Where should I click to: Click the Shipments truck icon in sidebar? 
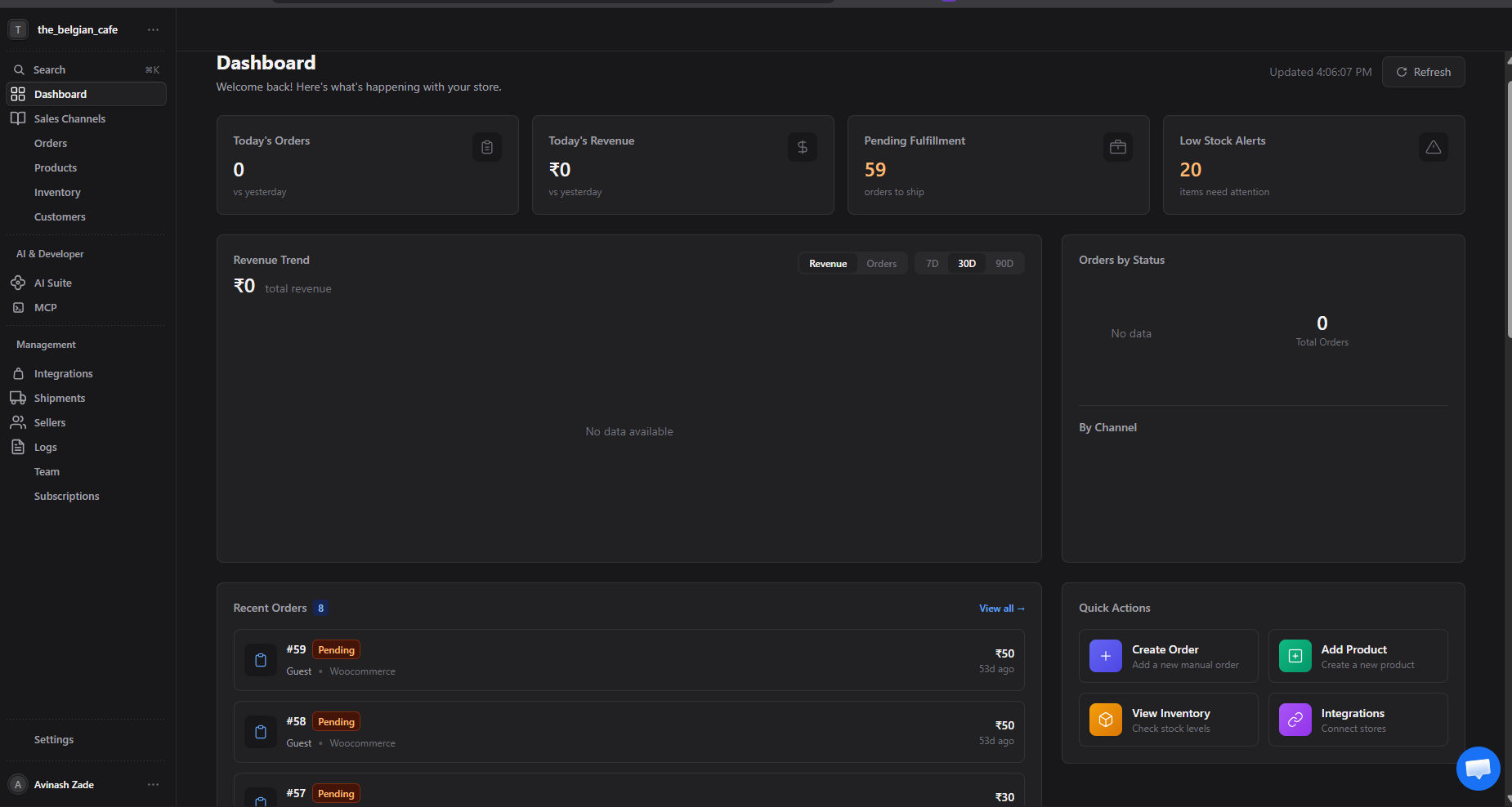tap(18, 398)
